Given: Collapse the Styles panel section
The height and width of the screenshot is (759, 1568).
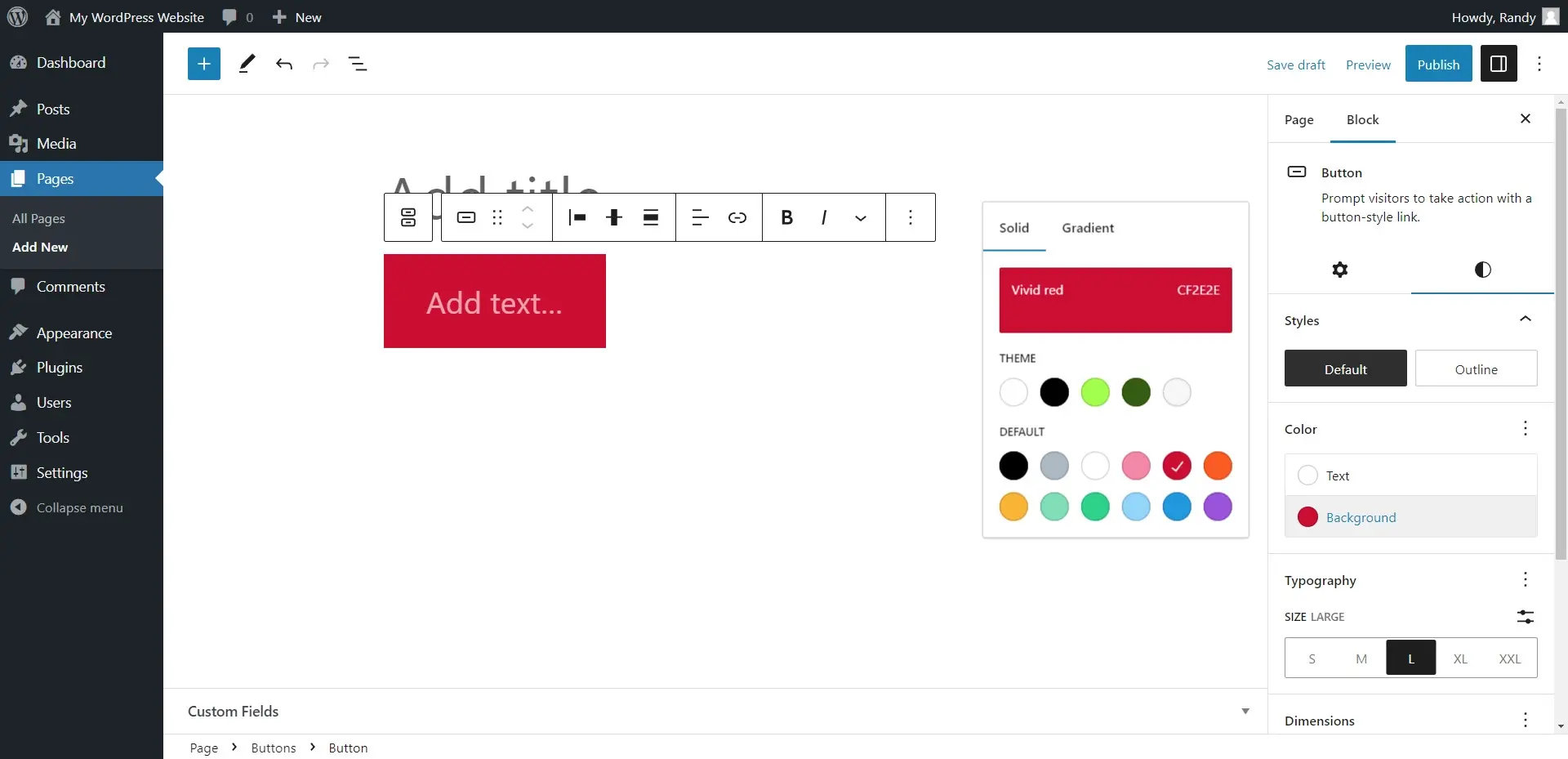Looking at the screenshot, I should 1525,319.
